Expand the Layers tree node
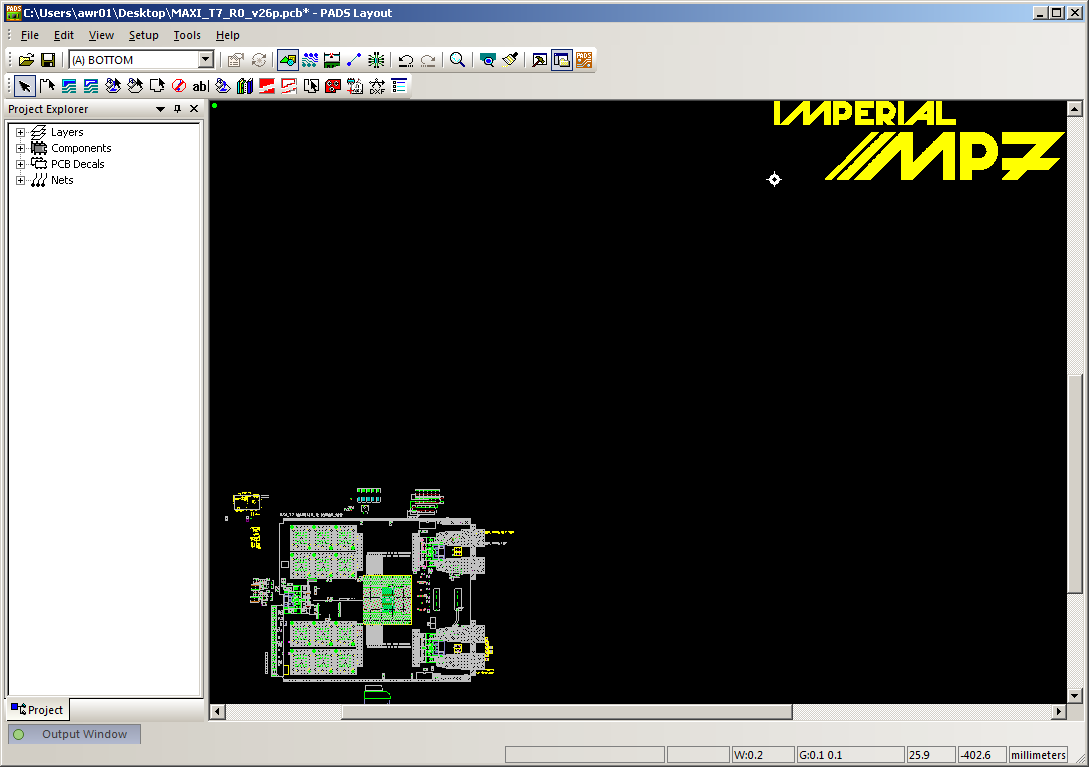The height and width of the screenshot is (767, 1089). click(20, 132)
